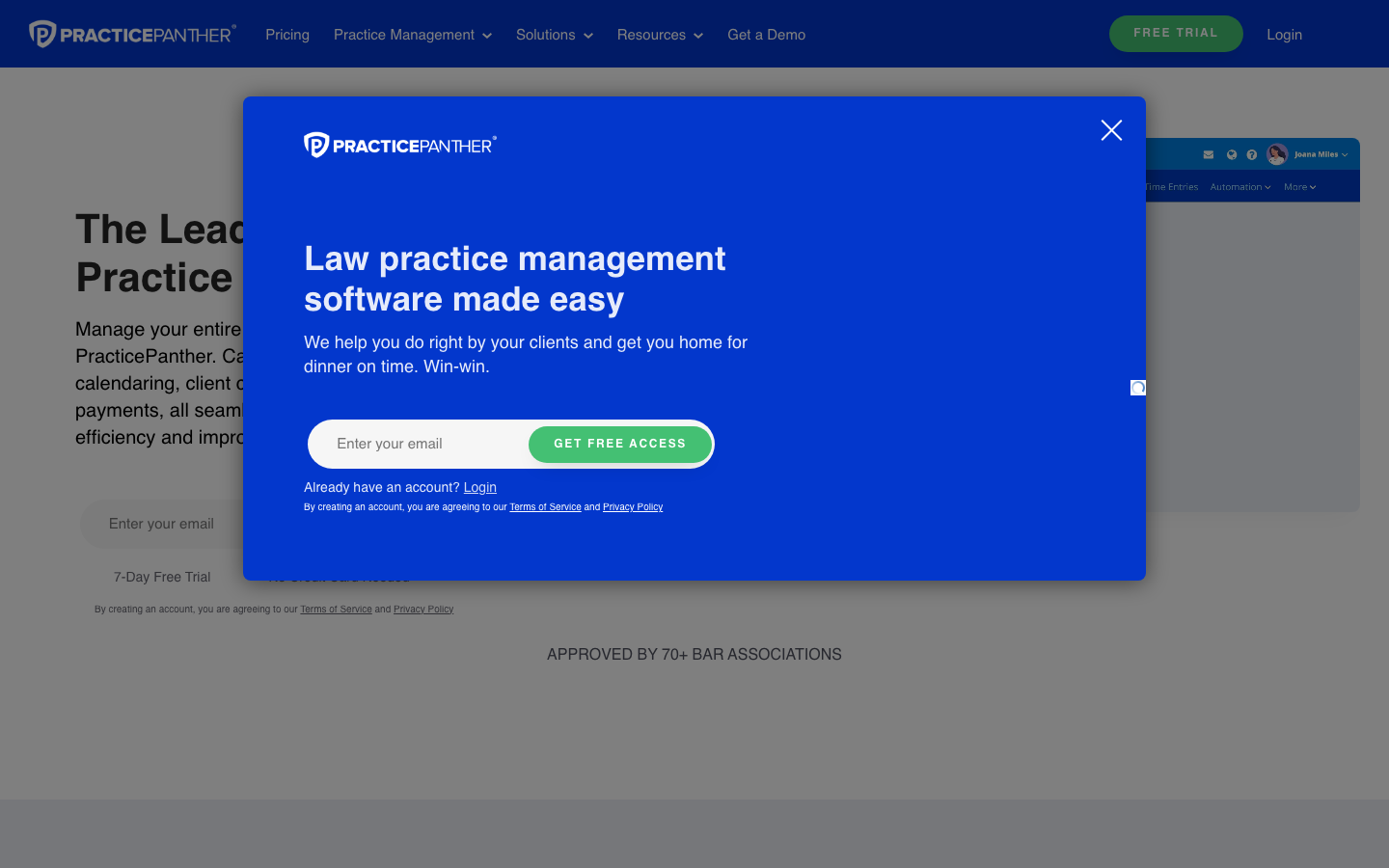
Task: Click the green FREE TRIAL button
Action: point(1176,34)
